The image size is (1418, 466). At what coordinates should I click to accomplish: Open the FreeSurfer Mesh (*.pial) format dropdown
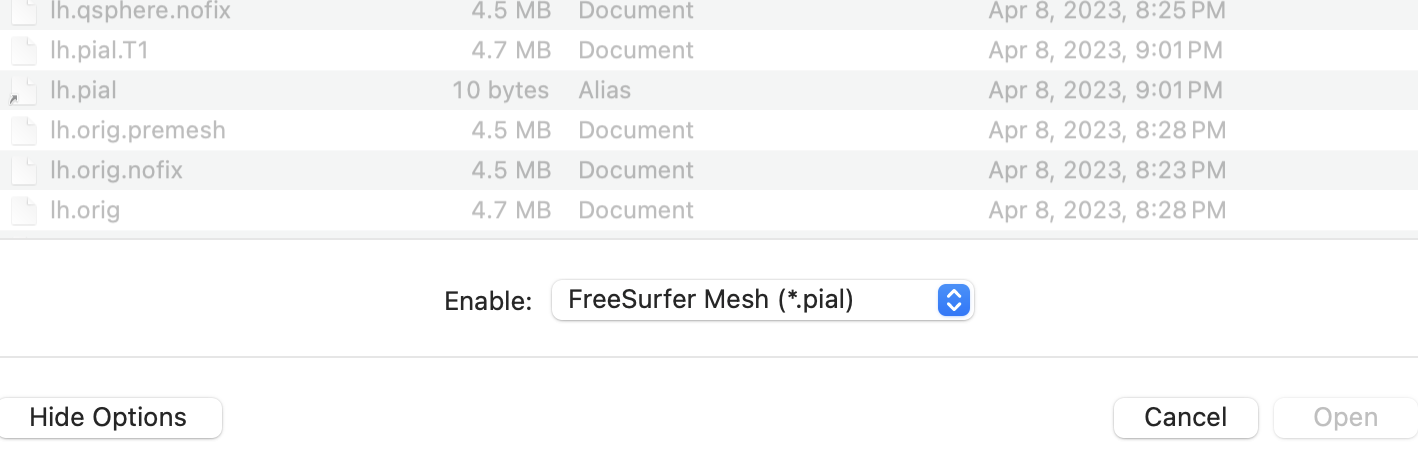(x=761, y=300)
